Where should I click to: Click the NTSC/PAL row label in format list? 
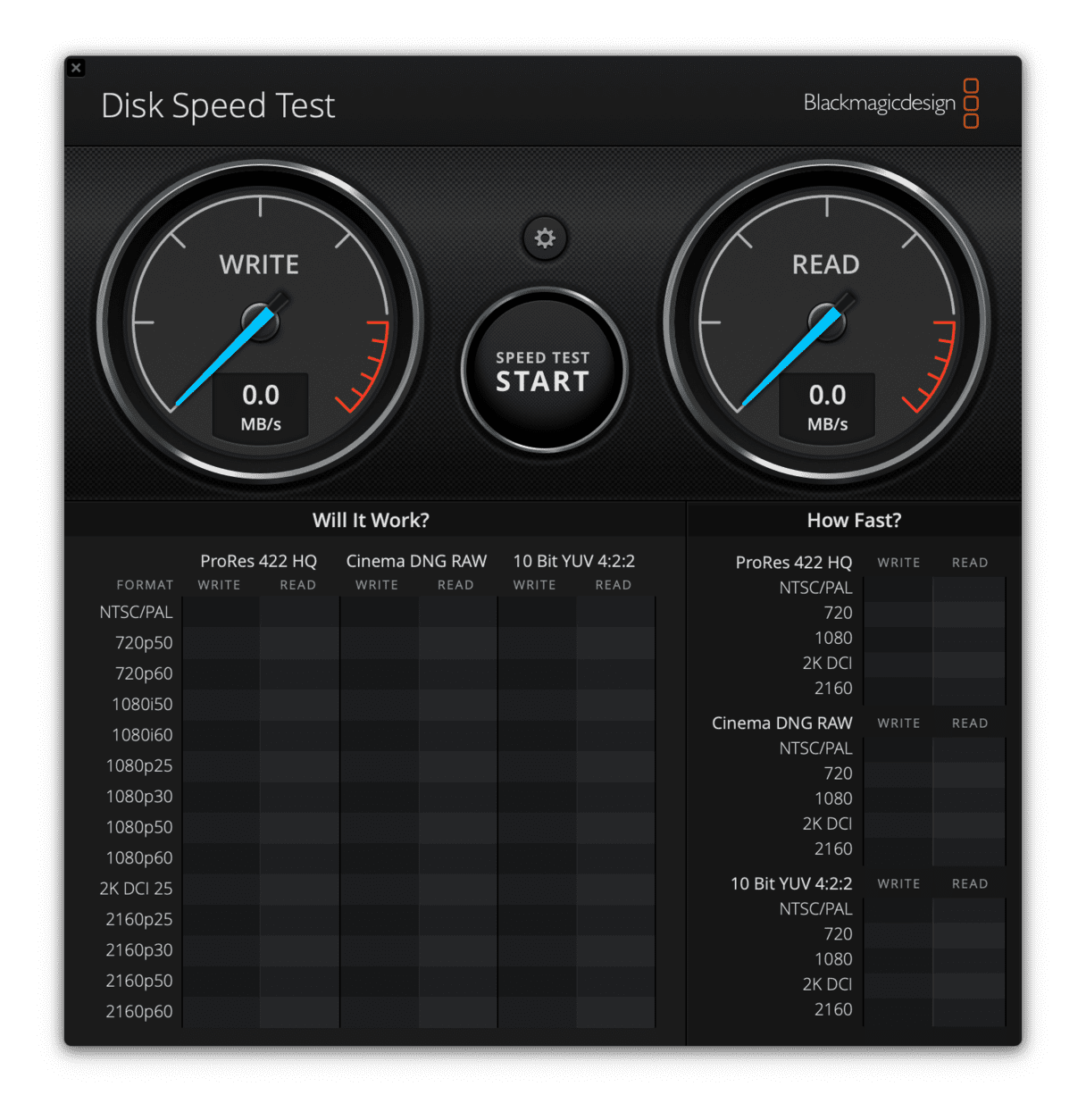136,613
